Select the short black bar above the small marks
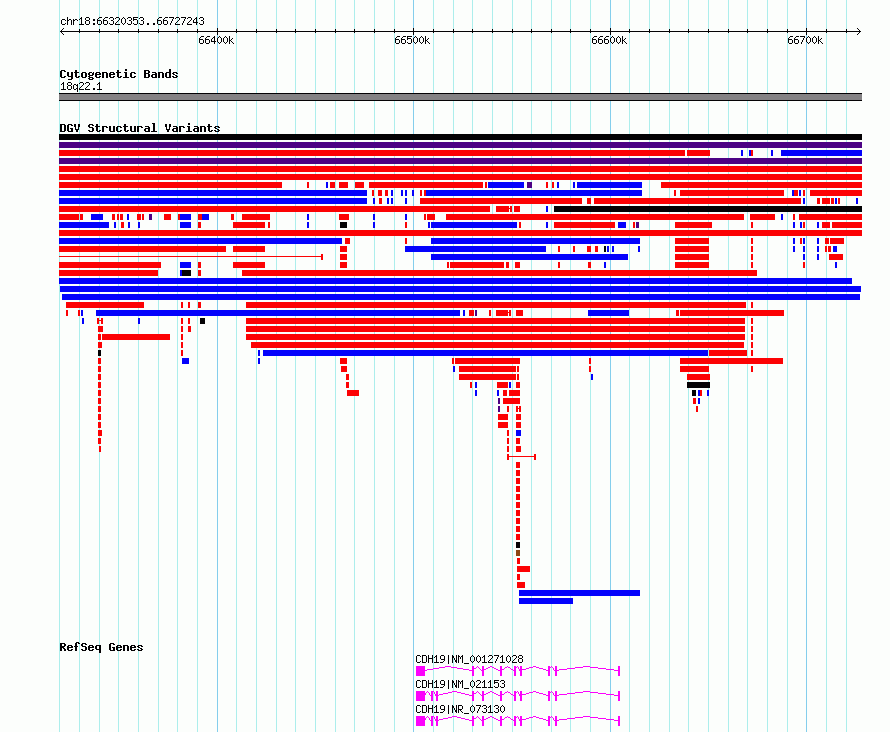 [x=698, y=385]
